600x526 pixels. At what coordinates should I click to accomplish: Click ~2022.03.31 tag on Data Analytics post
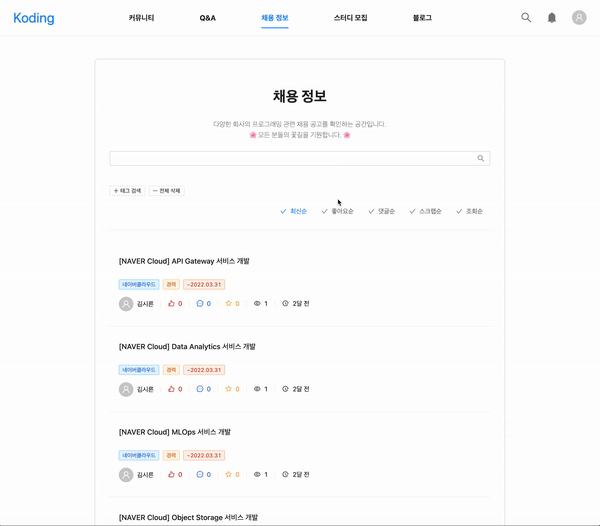(x=204, y=370)
